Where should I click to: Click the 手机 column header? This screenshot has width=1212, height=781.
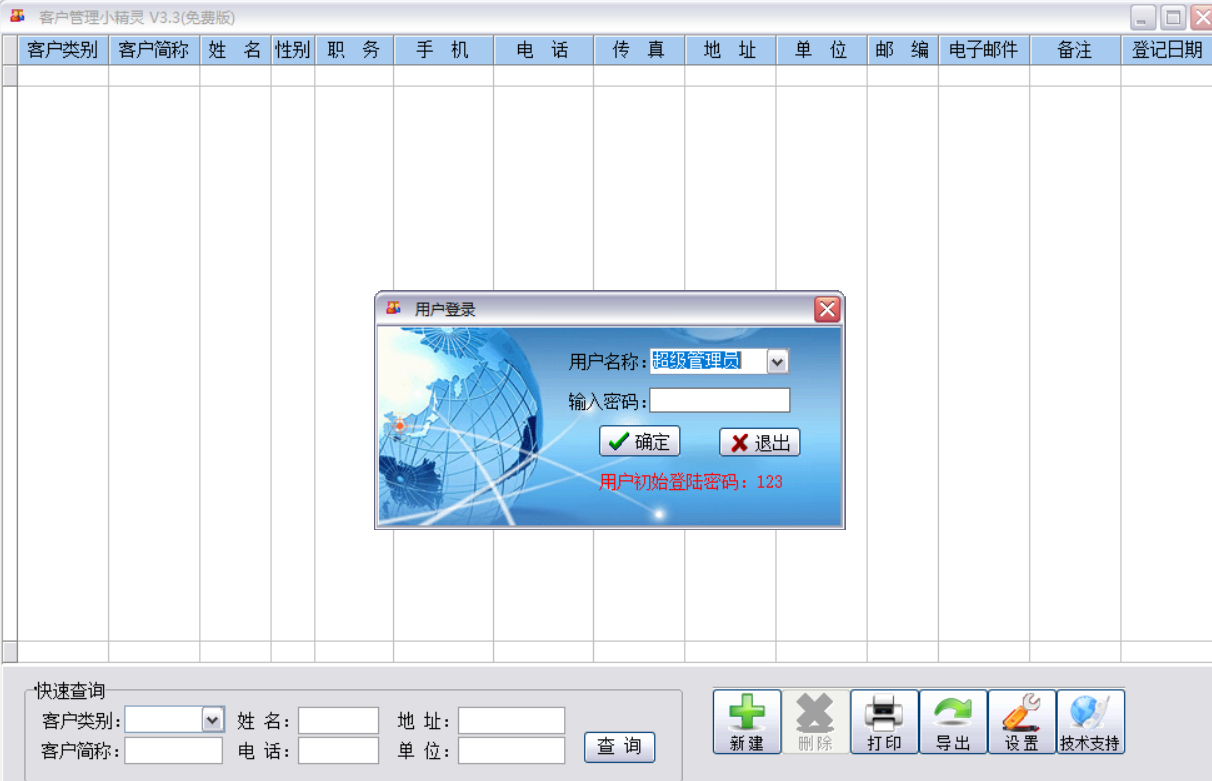[x=443, y=50]
